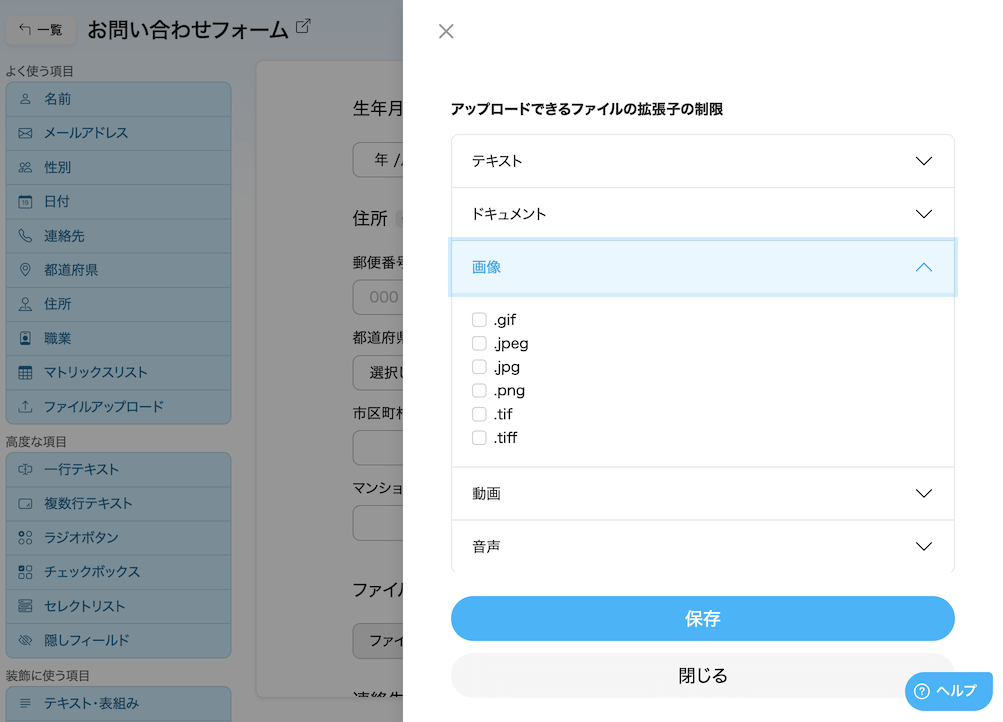Enable the .png file extension
The image size is (1003, 722).
479,390
